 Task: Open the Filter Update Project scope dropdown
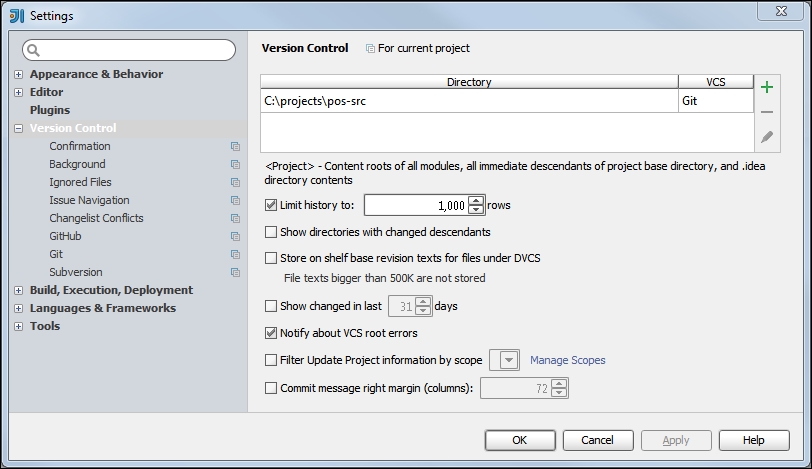508,360
